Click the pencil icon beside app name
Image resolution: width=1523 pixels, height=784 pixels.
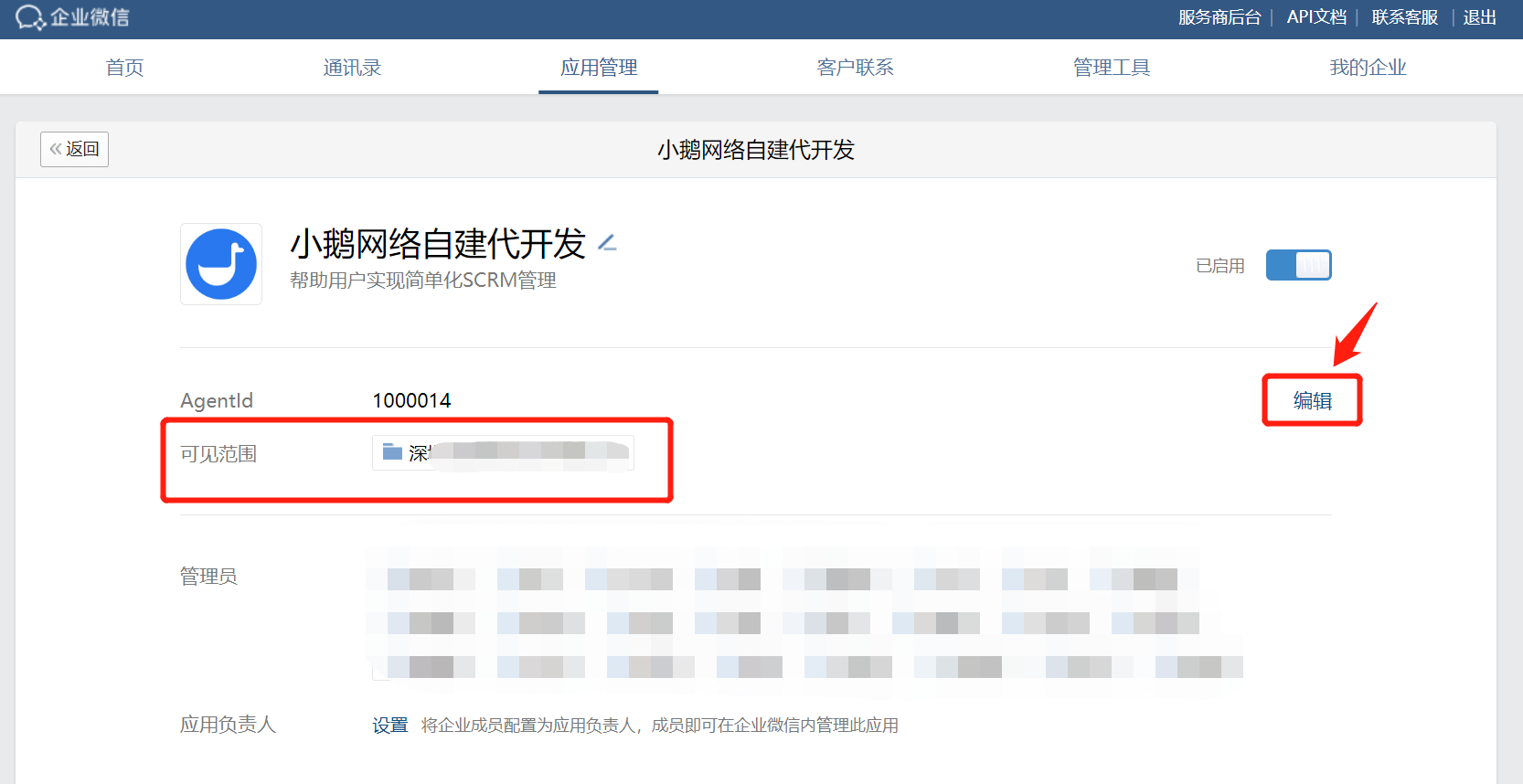pos(607,243)
